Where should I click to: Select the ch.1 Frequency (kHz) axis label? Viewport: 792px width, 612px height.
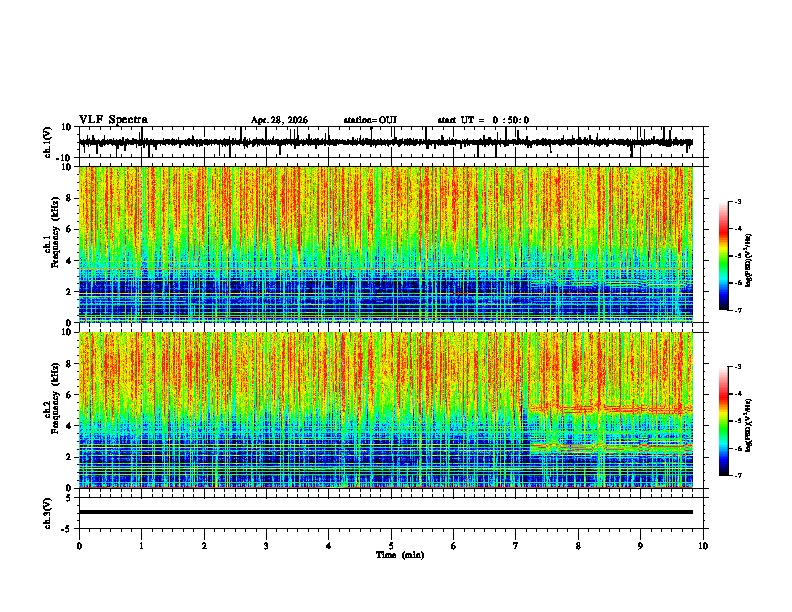52,232
